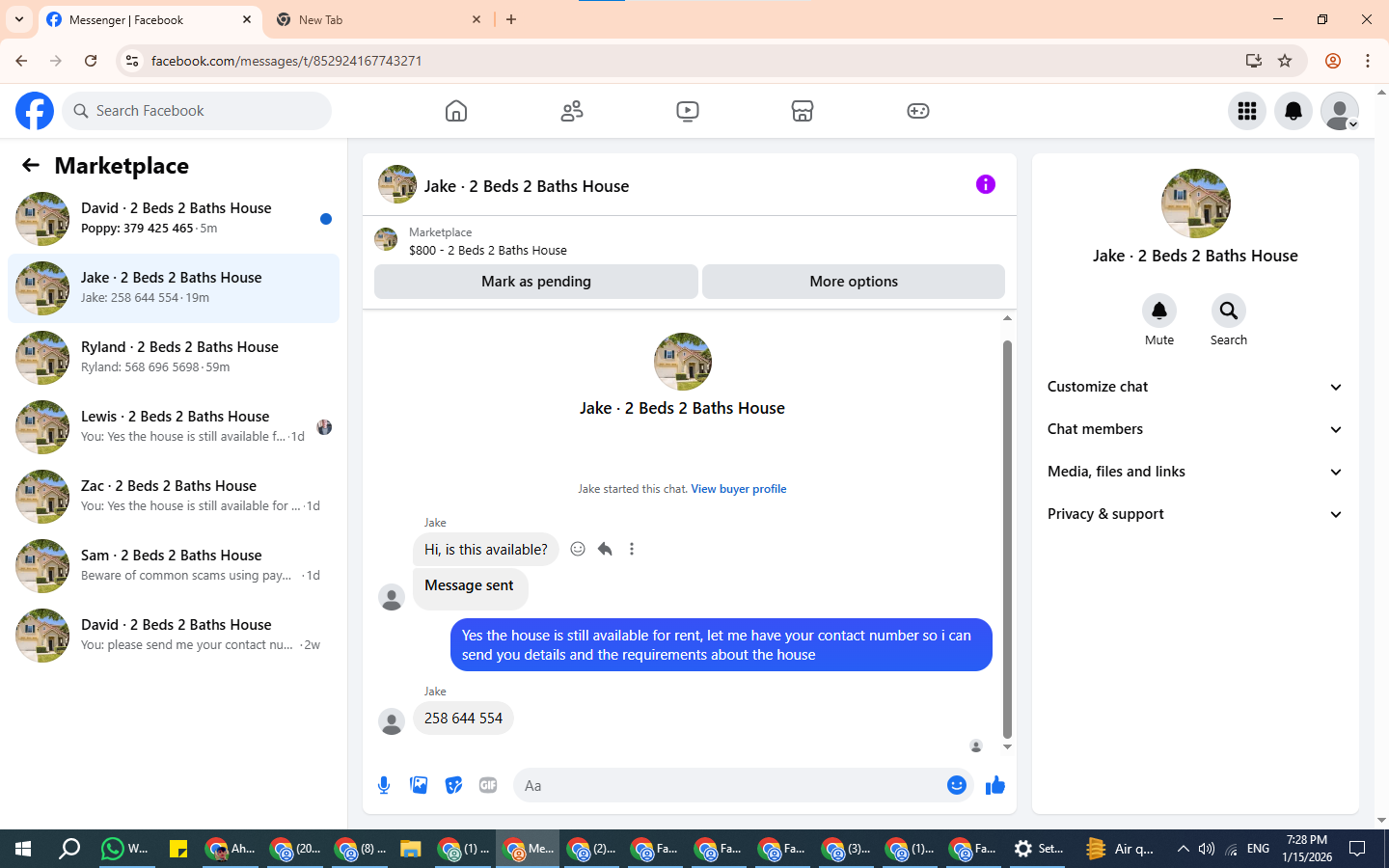Open Windows Start menu
Screen dimensions: 1389x868
23,849
